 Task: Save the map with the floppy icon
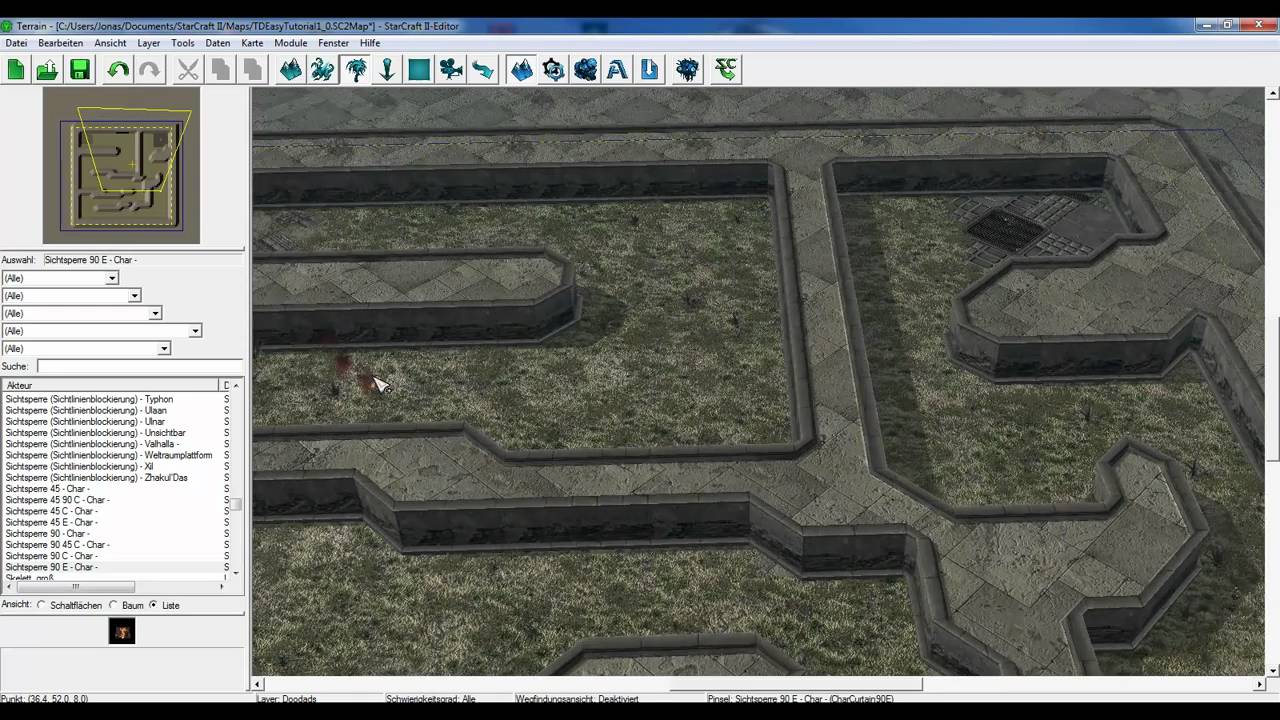coord(80,69)
